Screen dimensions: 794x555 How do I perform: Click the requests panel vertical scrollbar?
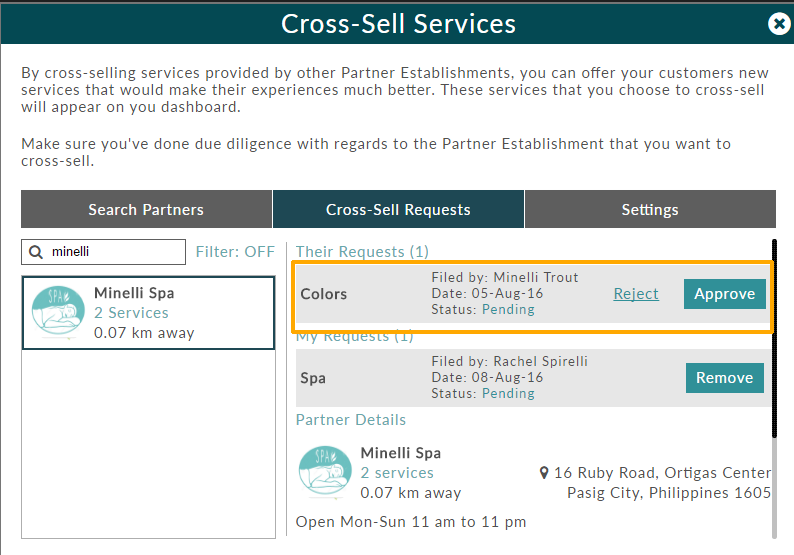(774, 338)
